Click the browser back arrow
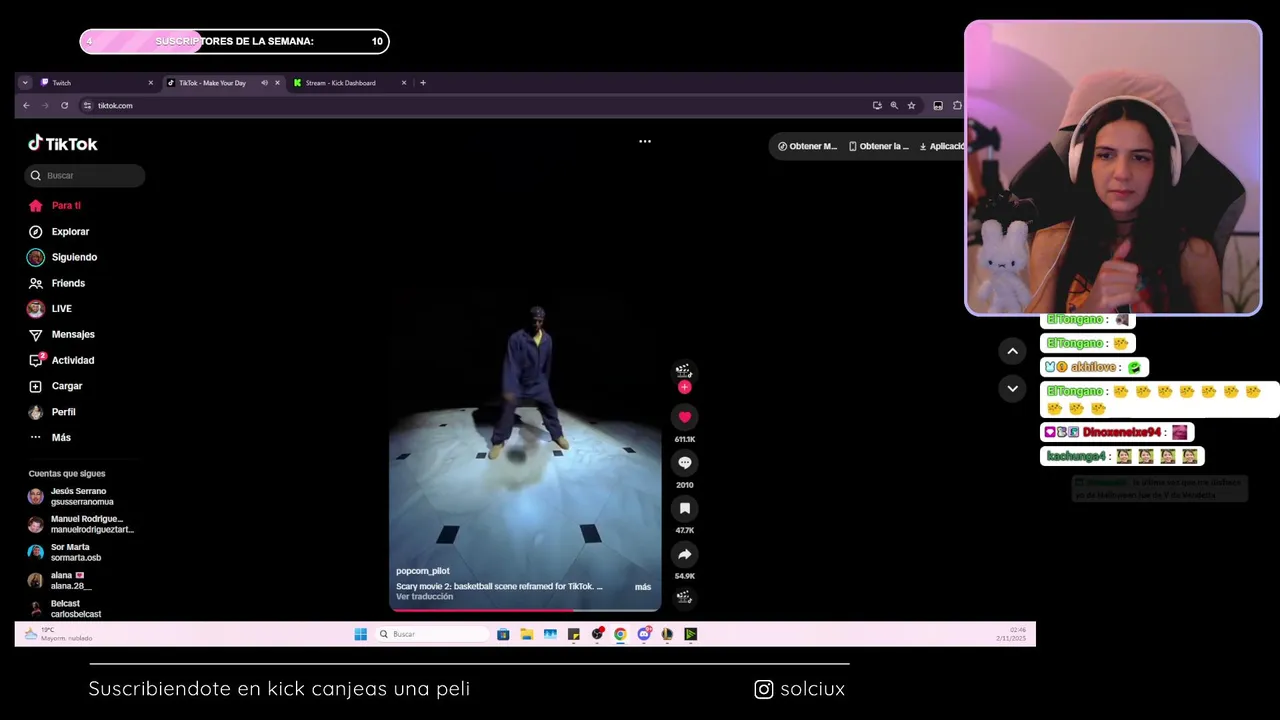The width and height of the screenshot is (1280, 720). coord(26,105)
